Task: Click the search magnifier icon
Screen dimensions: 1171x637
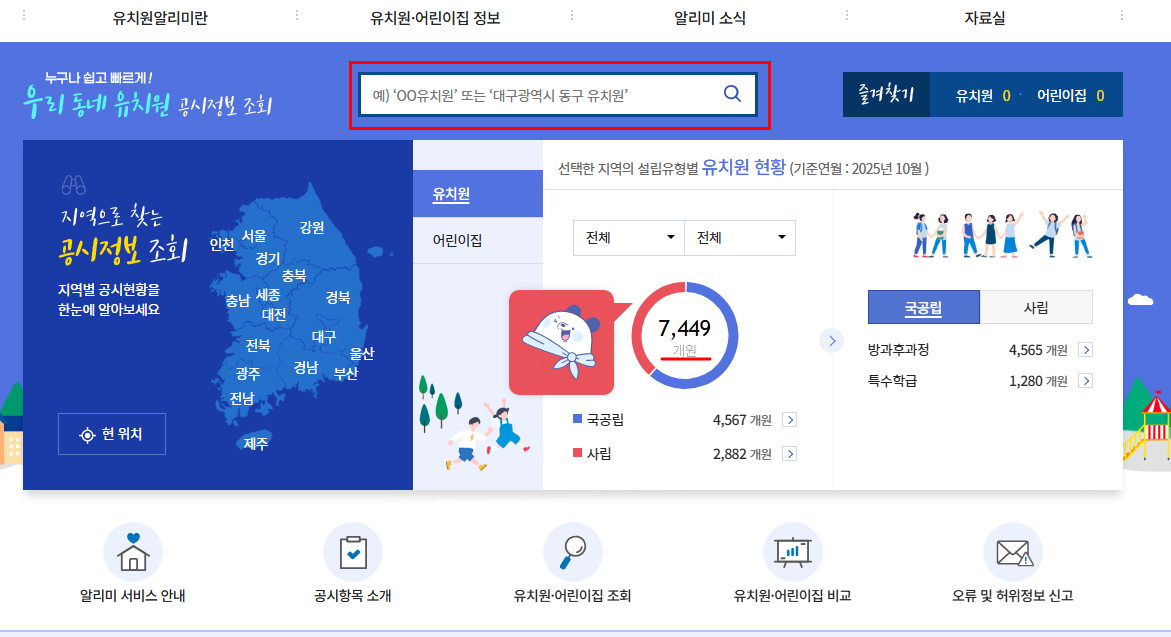Action: point(733,92)
